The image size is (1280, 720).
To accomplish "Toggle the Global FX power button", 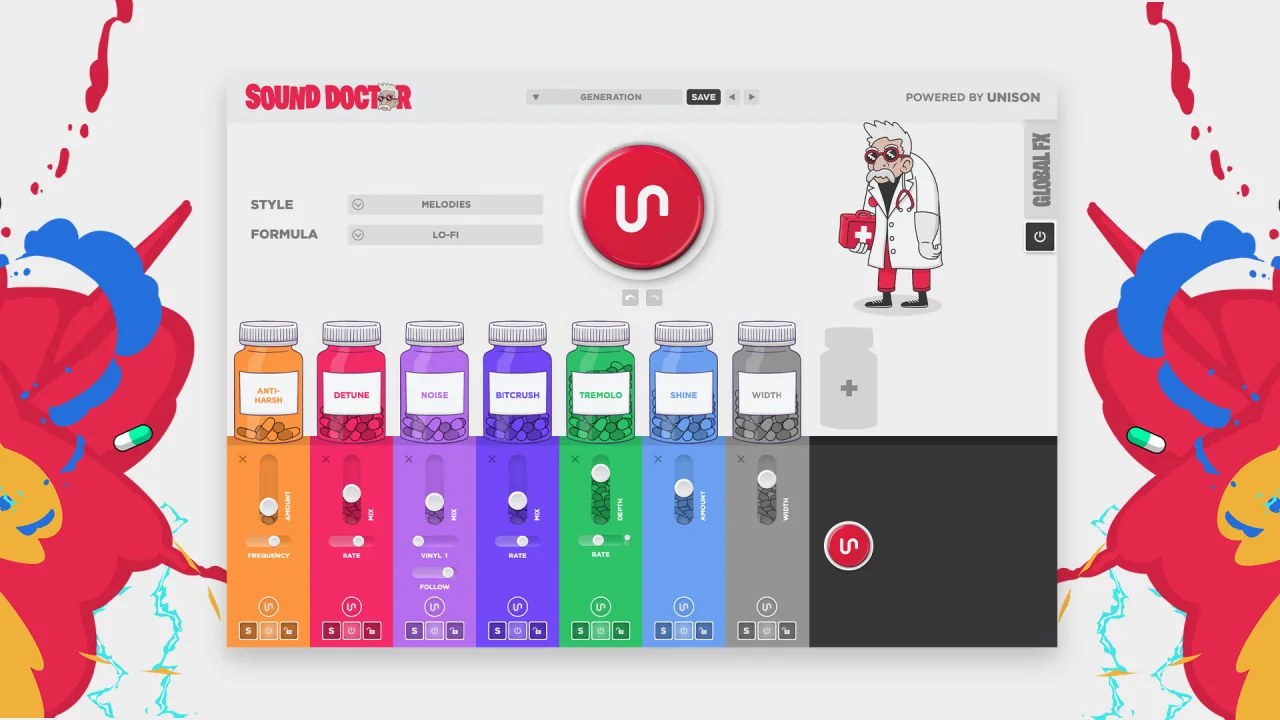I will pyautogui.click(x=1040, y=237).
